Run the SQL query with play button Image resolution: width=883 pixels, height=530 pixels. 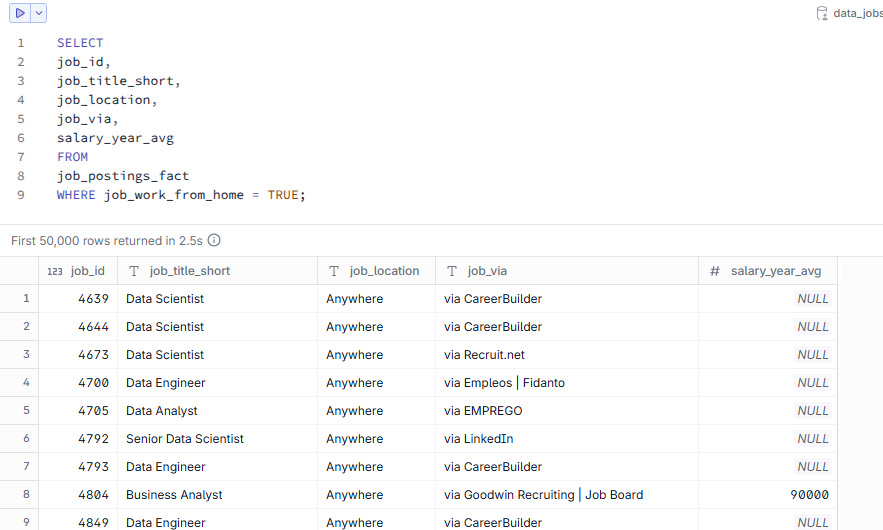(x=20, y=13)
